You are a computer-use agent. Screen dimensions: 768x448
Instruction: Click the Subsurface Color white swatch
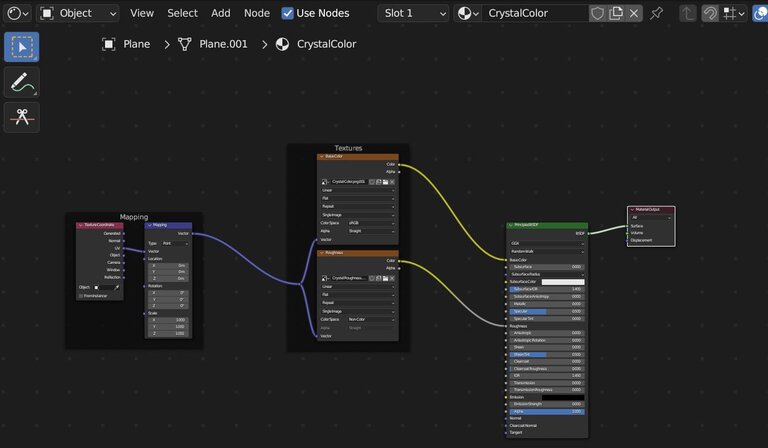[562, 281]
